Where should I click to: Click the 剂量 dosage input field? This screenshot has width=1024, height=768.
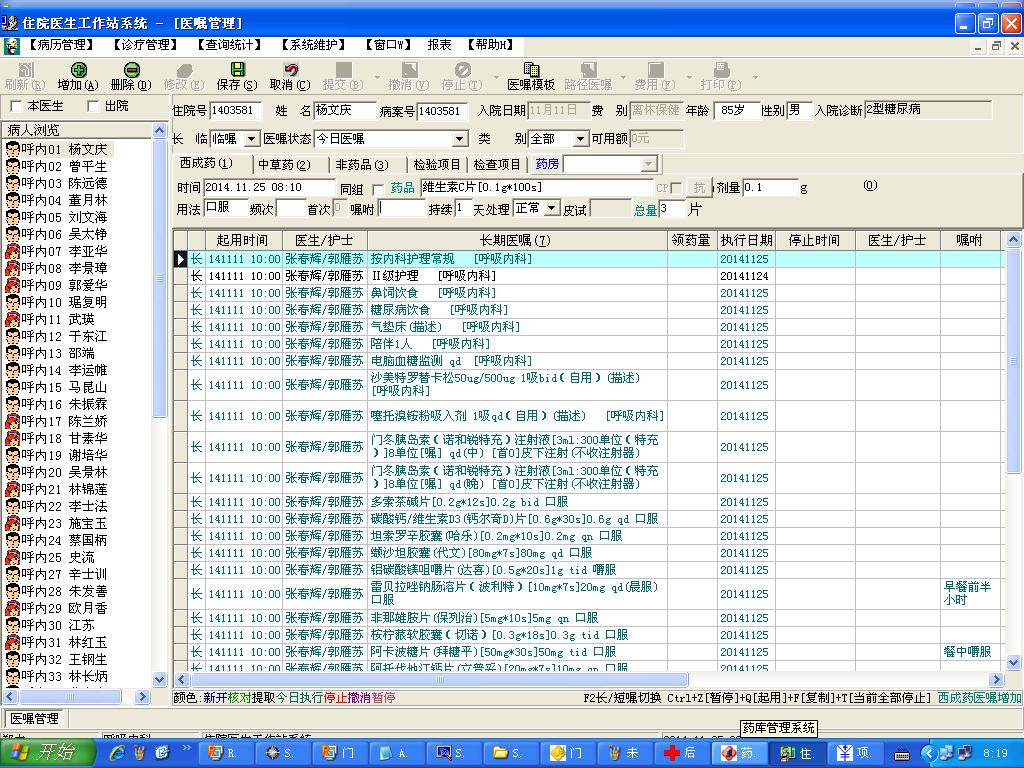[771, 187]
